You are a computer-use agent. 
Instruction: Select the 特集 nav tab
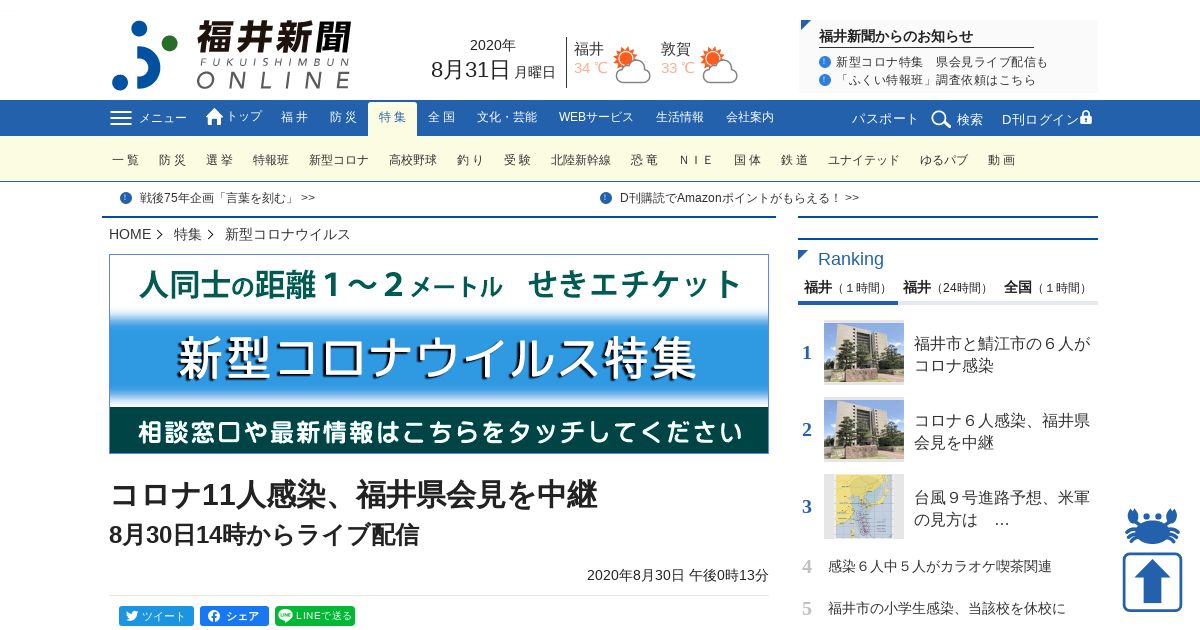pyautogui.click(x=392, y=118)
